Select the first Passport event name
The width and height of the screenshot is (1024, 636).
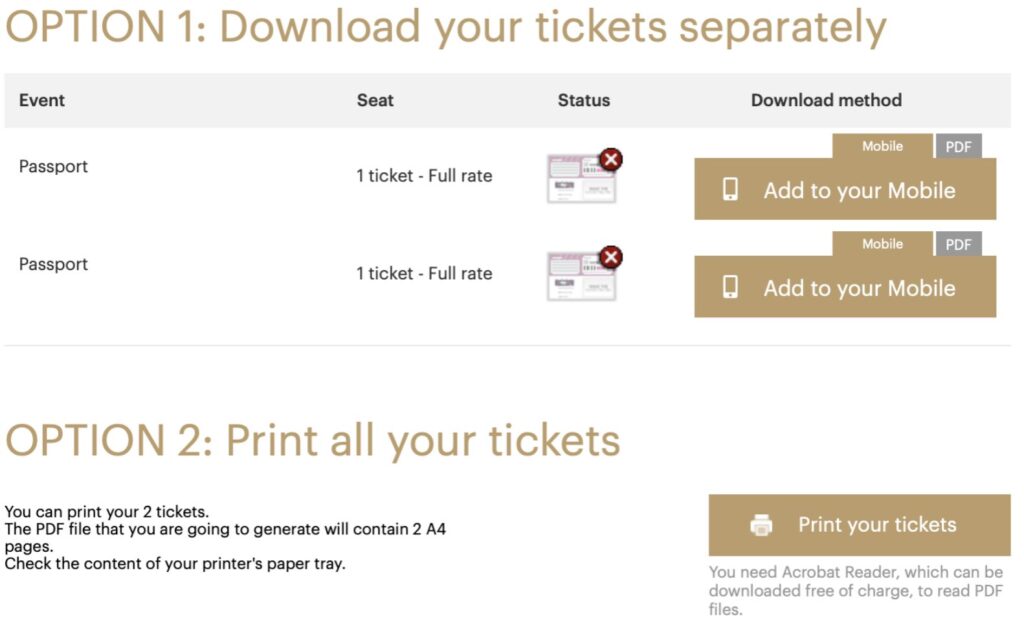[x=53, y=166]
